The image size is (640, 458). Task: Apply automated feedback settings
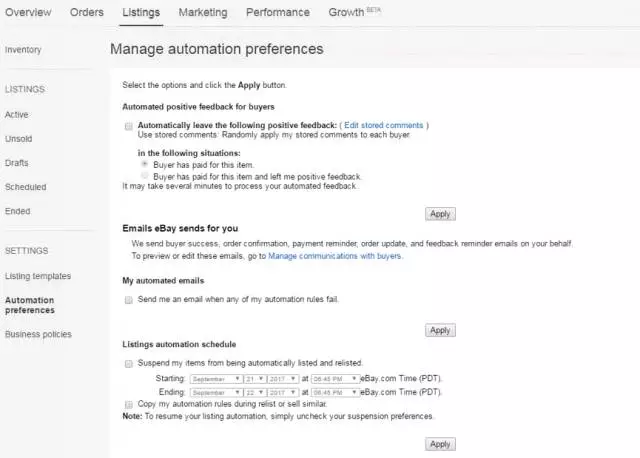click(440, 214)
